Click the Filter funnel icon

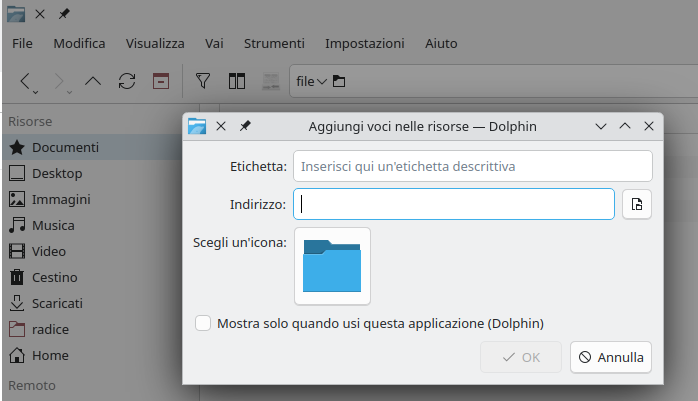coord(203,81)
